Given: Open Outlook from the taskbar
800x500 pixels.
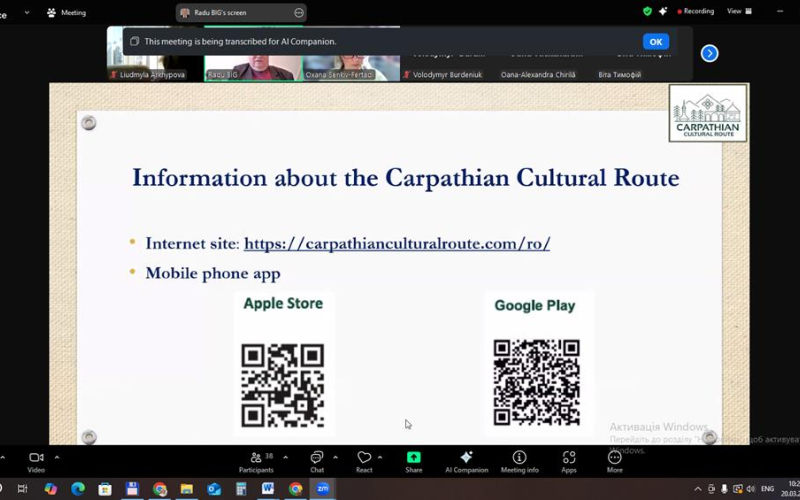Looking at the screenshot, I should [214, 489].
